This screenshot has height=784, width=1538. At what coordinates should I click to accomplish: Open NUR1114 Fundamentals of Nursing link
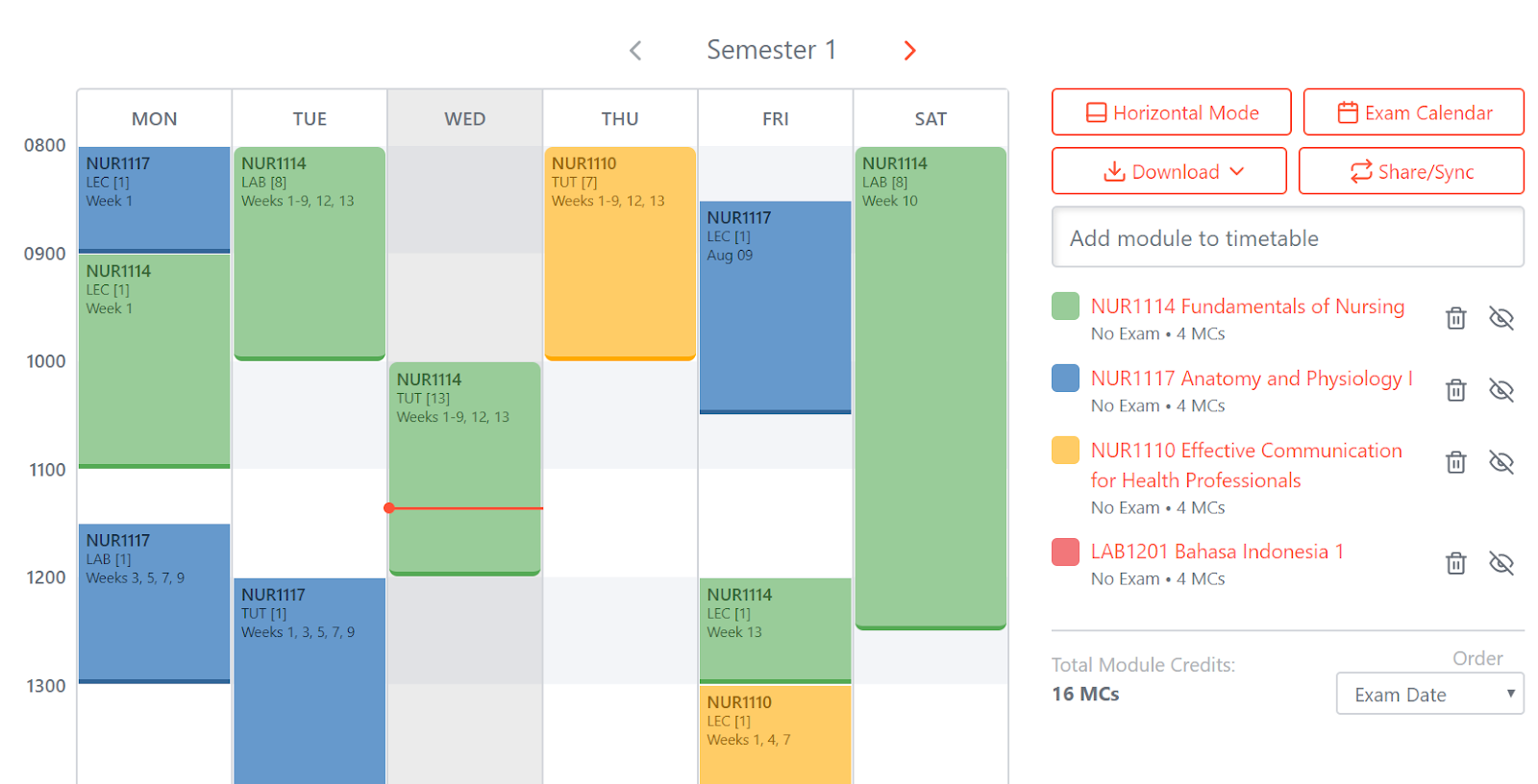1247,306
